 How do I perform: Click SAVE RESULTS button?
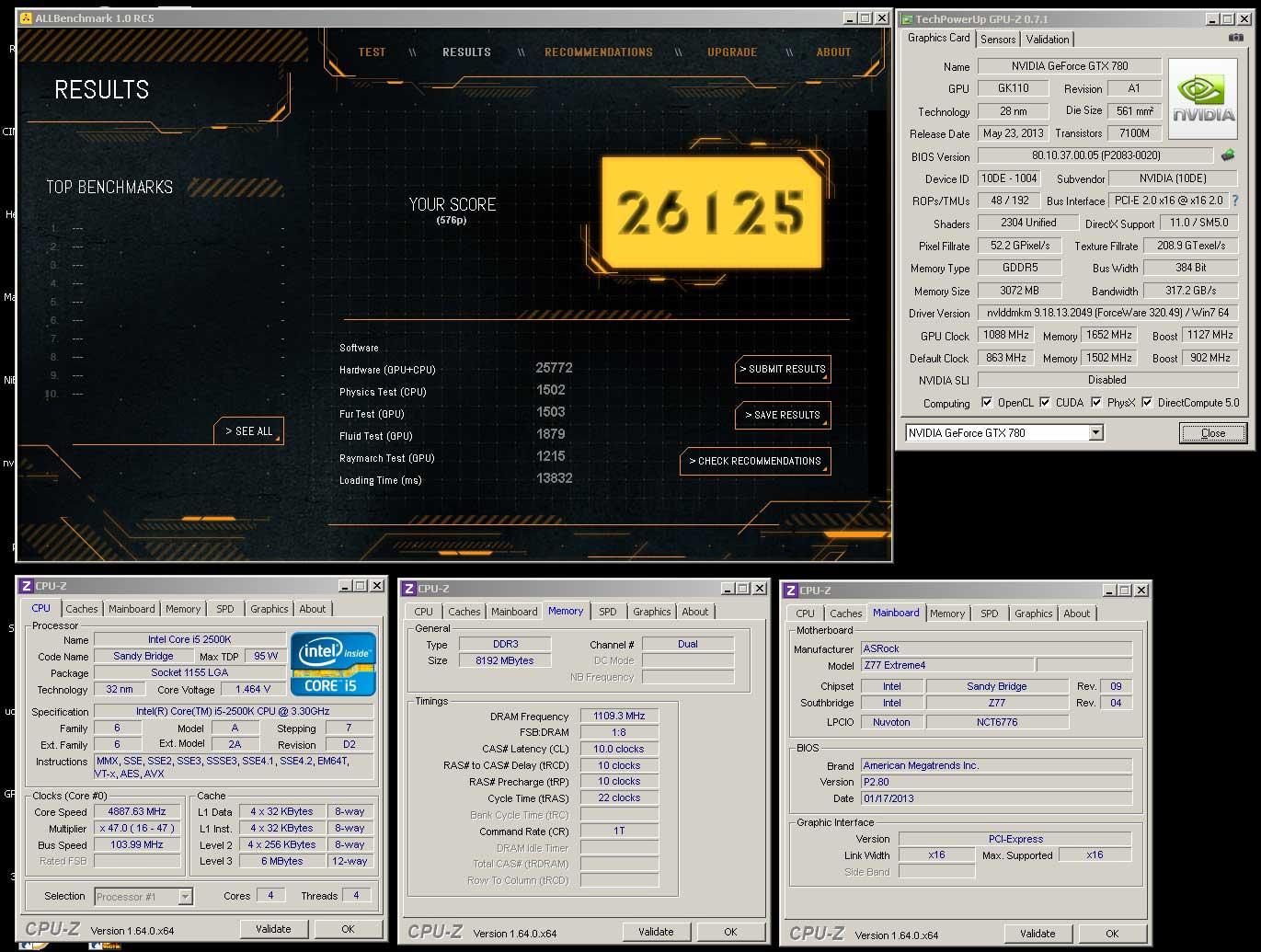point(783,415)
